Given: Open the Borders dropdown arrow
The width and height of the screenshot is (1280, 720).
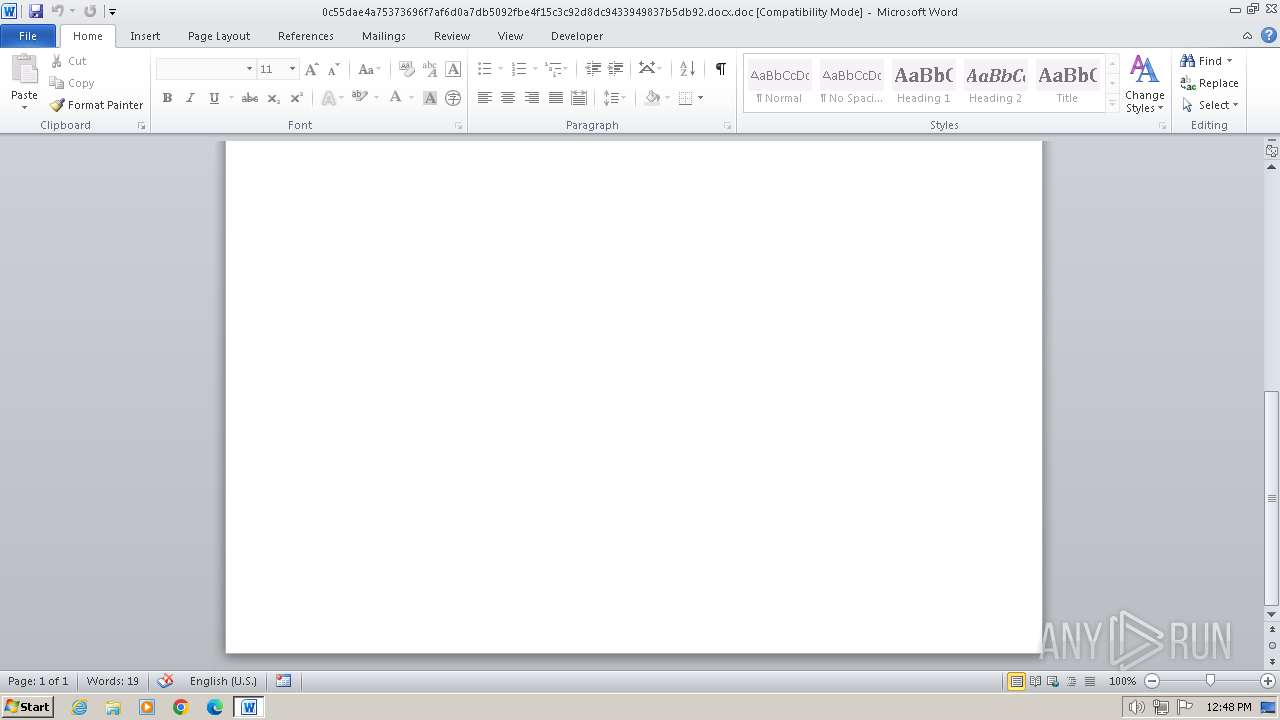Looking at the screenshot, I should point(701,98).
